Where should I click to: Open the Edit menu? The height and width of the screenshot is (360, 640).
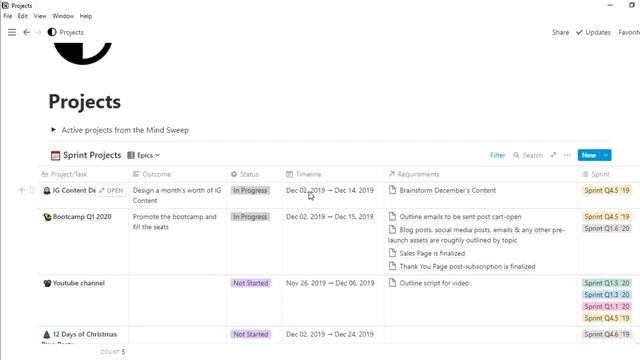click(22, 16)
